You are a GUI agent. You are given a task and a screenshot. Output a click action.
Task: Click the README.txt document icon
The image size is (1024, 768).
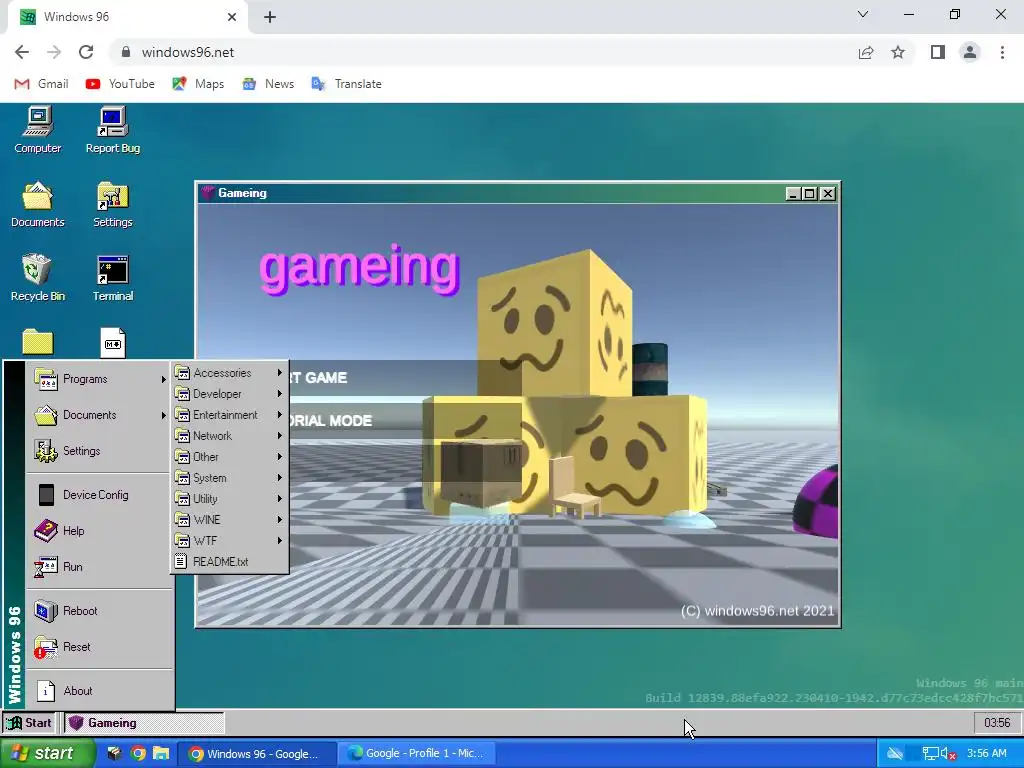182,562
